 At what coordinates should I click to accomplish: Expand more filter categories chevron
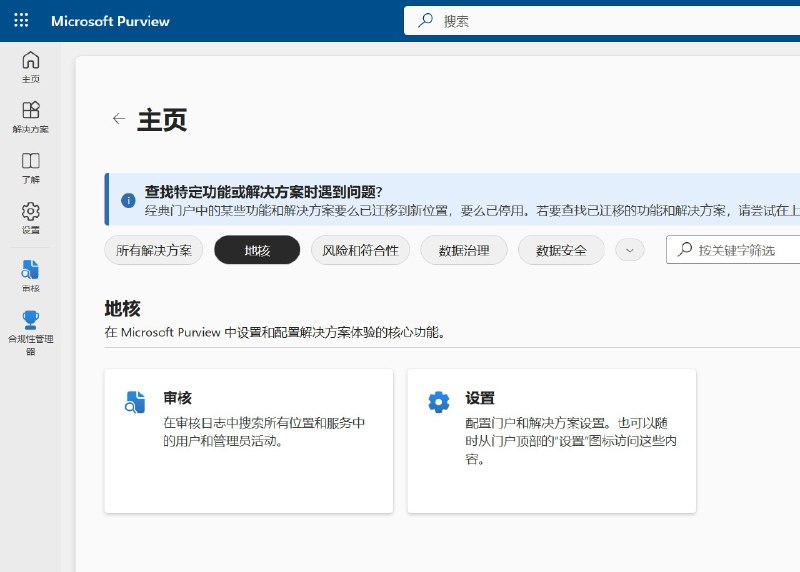coord(629,250)
